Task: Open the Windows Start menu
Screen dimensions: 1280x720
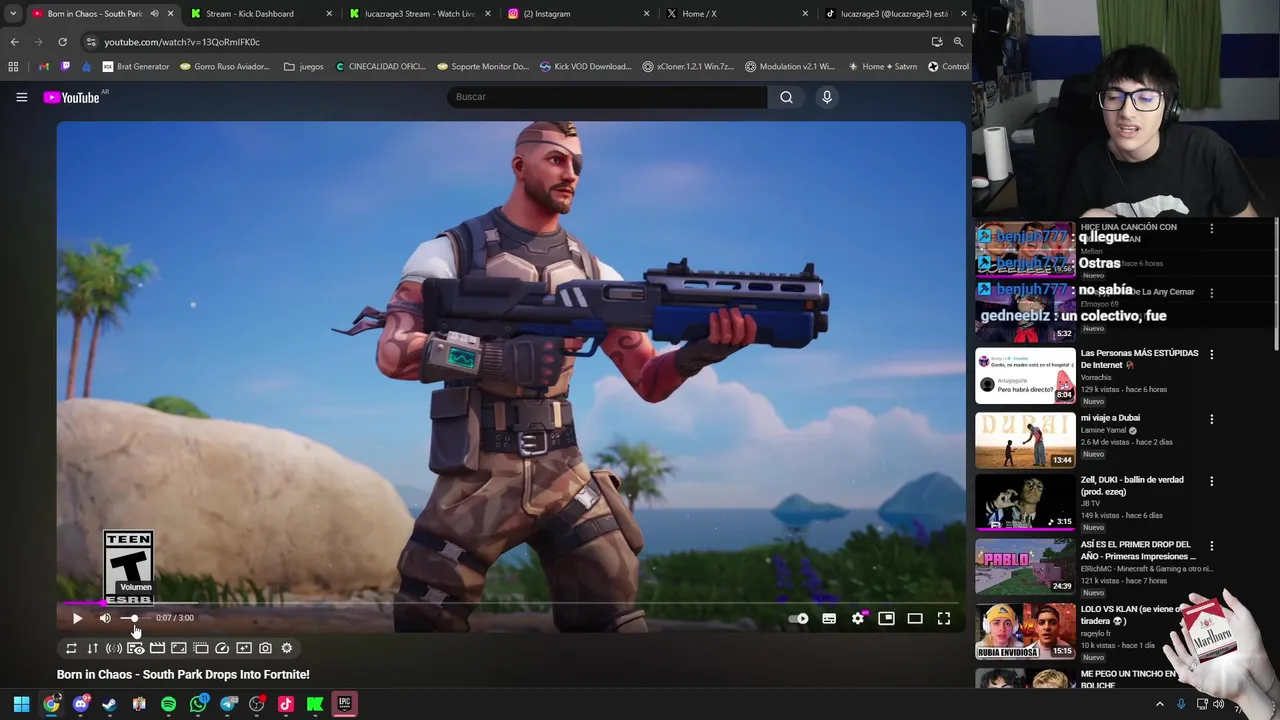Action: point(21,704)
